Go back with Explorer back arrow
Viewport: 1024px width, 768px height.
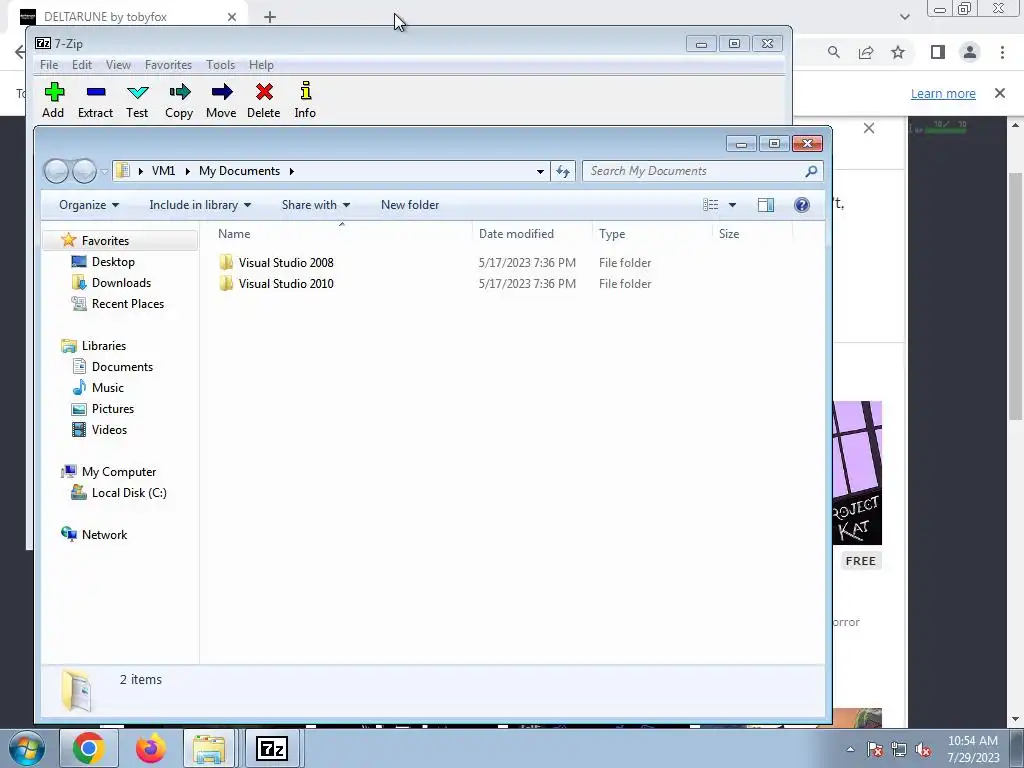pos(56,171)
